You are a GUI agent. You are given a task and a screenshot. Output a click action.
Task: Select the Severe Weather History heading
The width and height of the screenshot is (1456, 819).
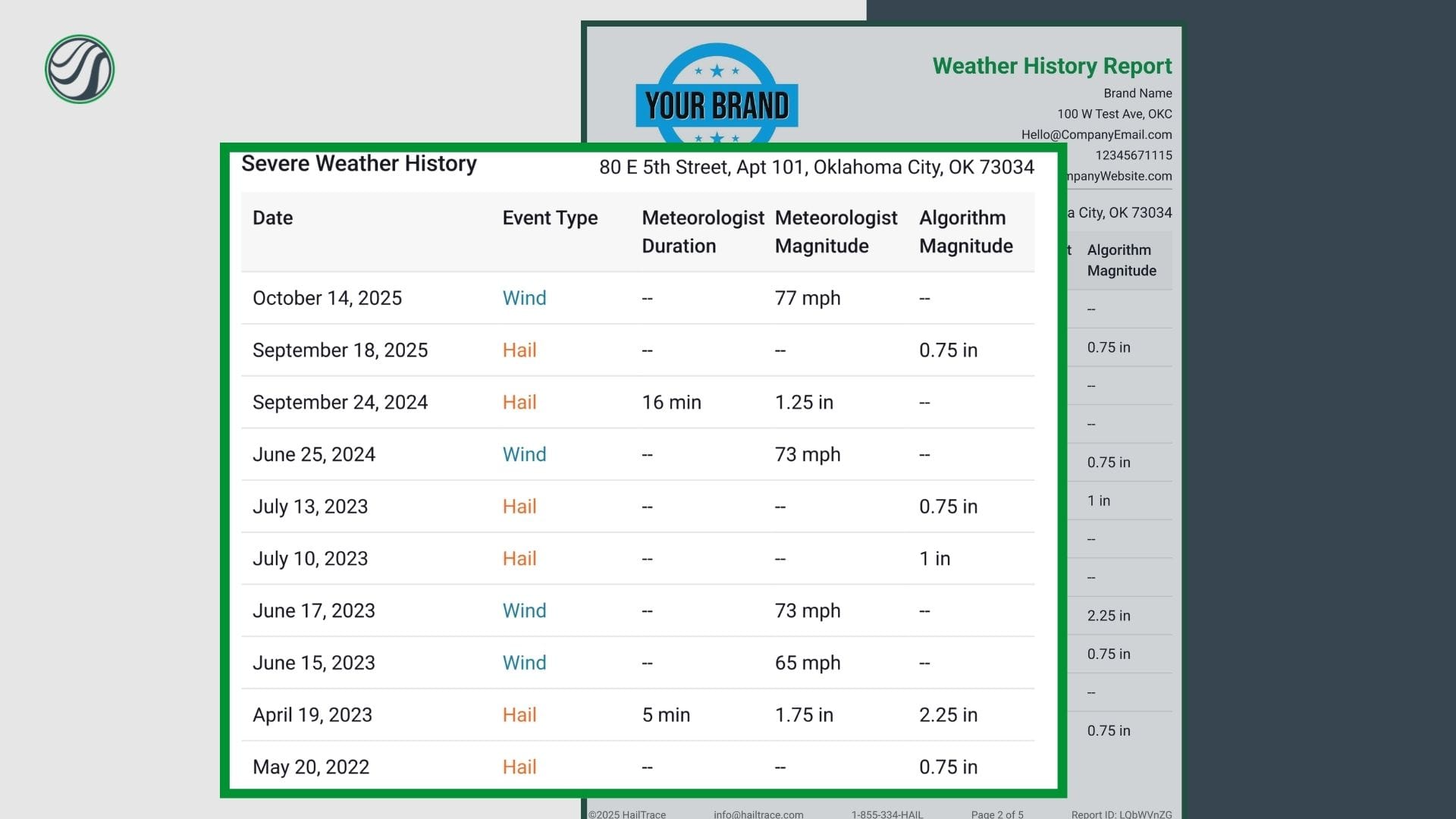point(359,163)
